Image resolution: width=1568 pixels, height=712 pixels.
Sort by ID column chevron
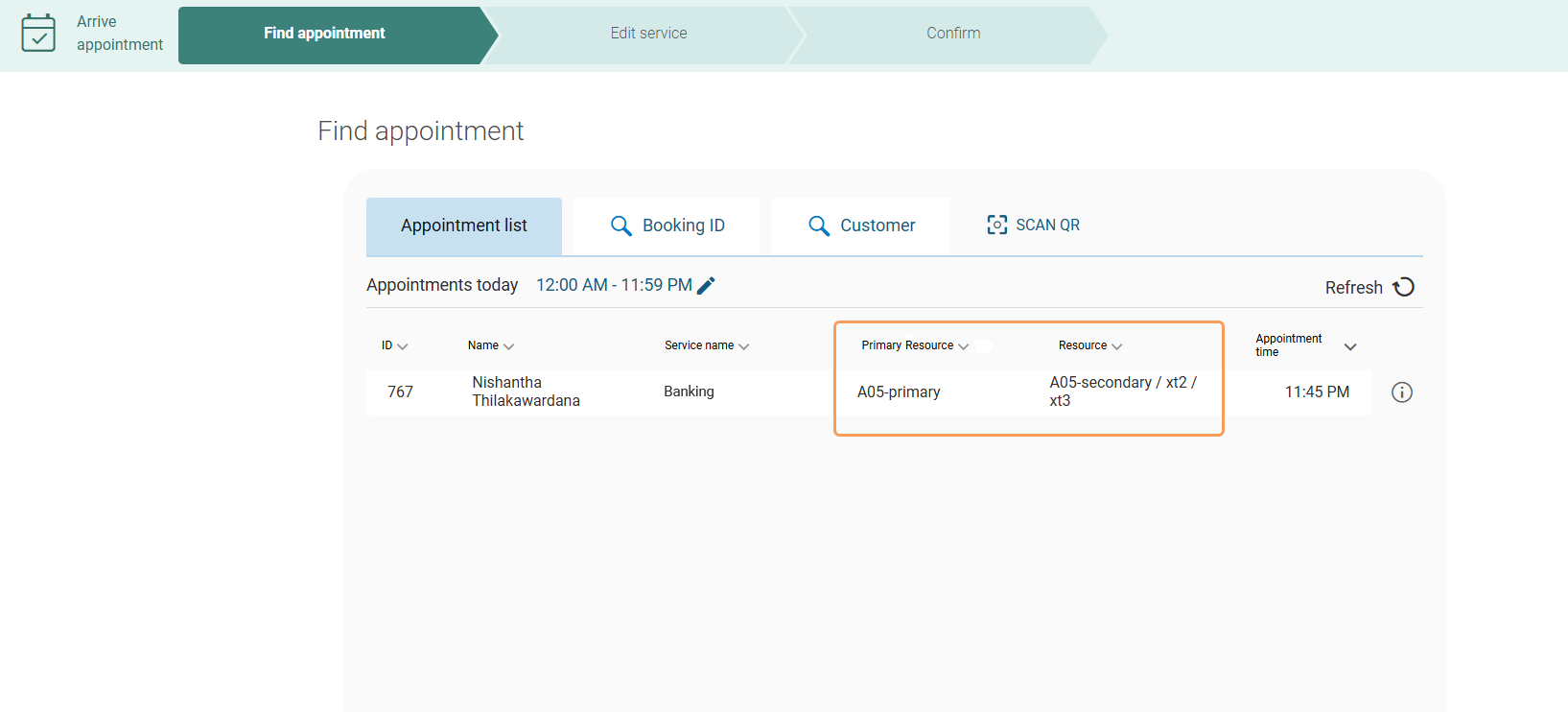(403, 346)
